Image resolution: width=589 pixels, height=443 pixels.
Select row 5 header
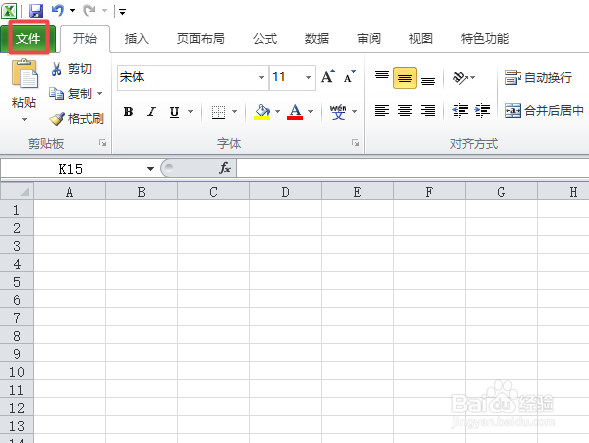pyautogui.click(x=17, y=282)
